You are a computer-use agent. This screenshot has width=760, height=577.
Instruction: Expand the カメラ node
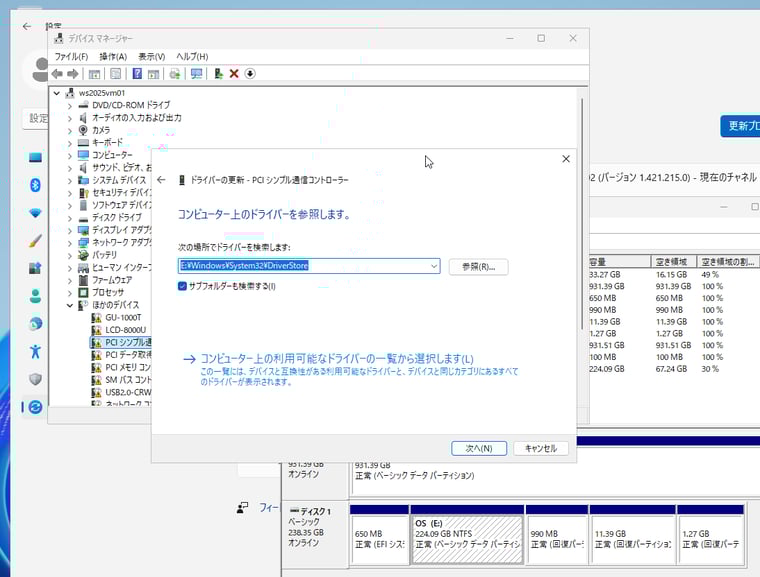pyautogui.click(x=69, y=130)
